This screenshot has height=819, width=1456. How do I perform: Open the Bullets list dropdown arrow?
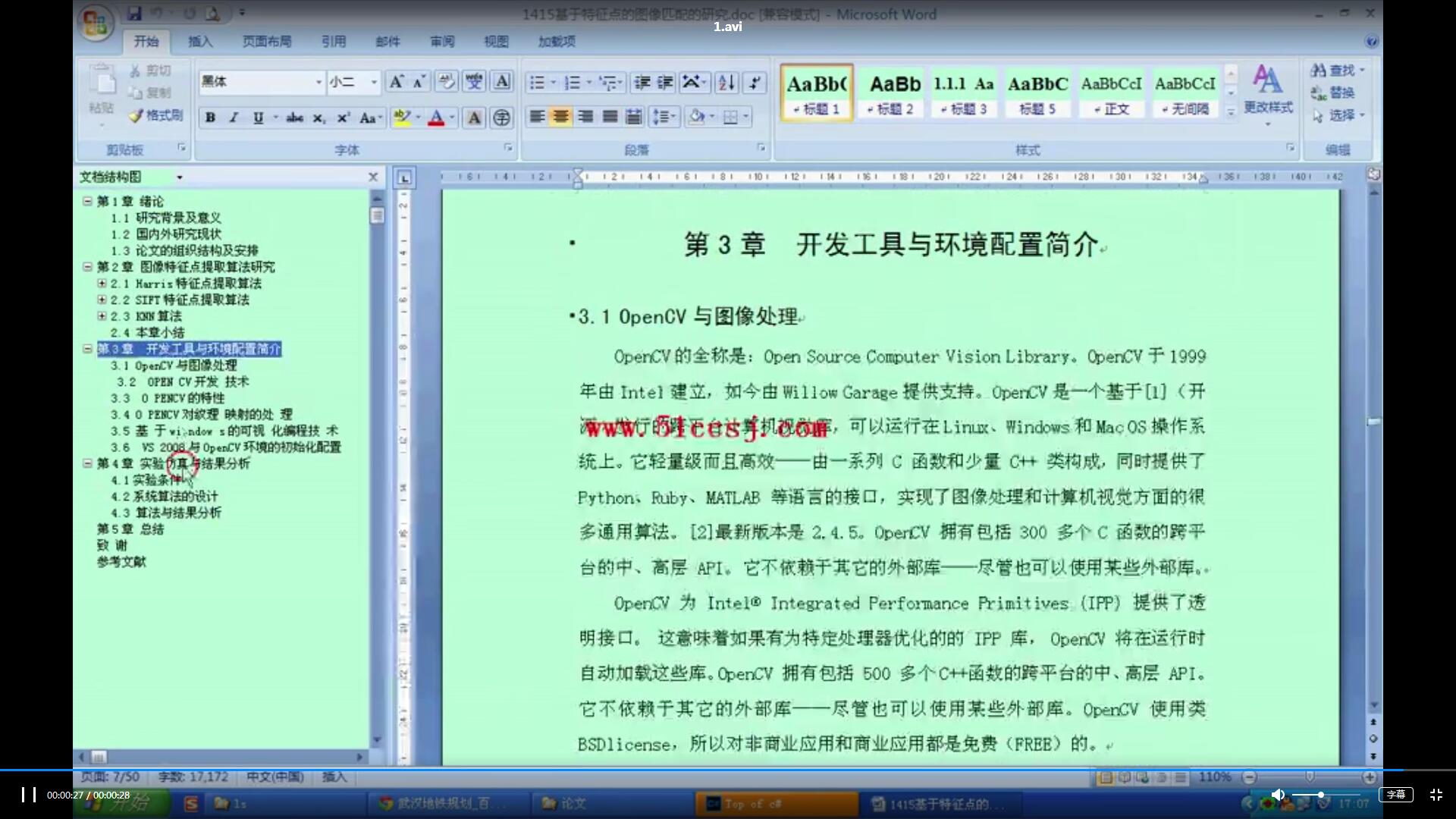(x=554, y=82)
